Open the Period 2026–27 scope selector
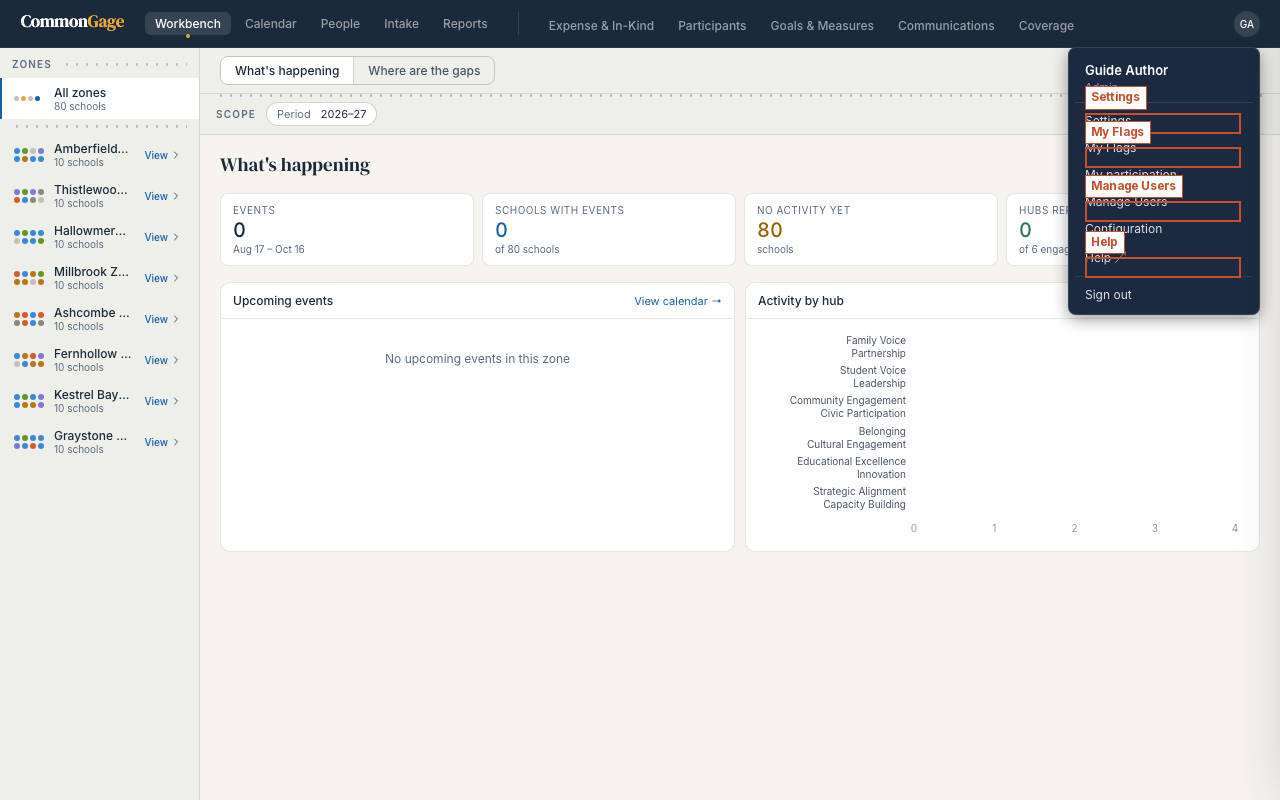Image resolution: width=1280 pixels, height=800 pixels. click(321, 114)
